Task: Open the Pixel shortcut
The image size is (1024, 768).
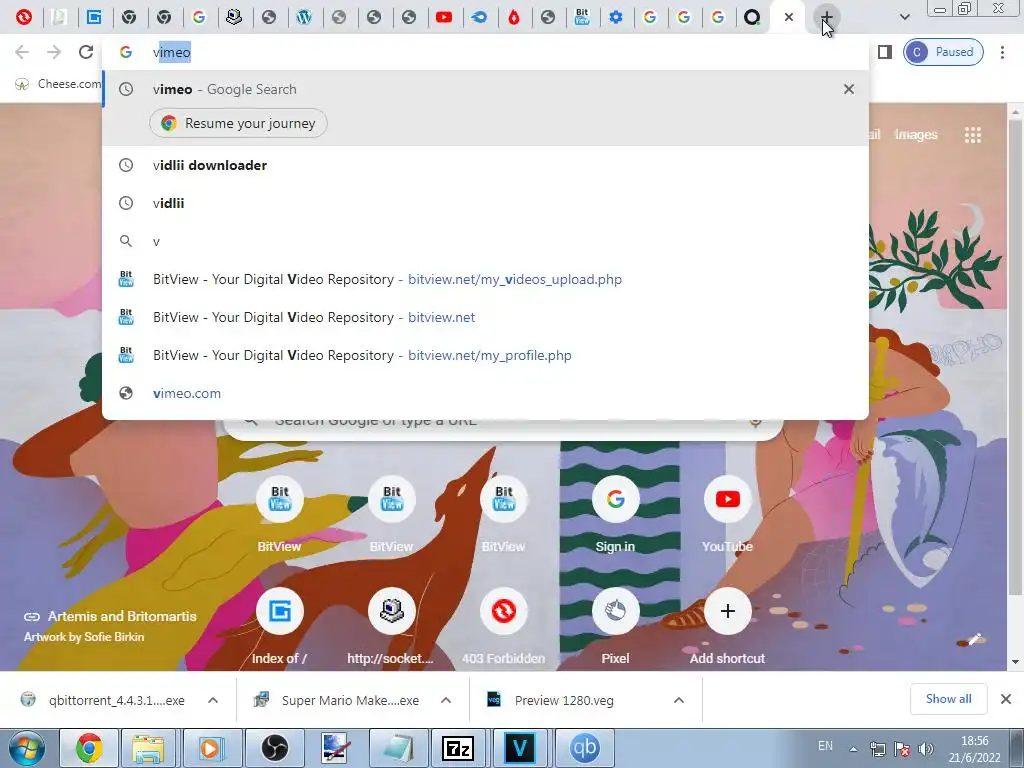Action: click(x=615, y=627)
